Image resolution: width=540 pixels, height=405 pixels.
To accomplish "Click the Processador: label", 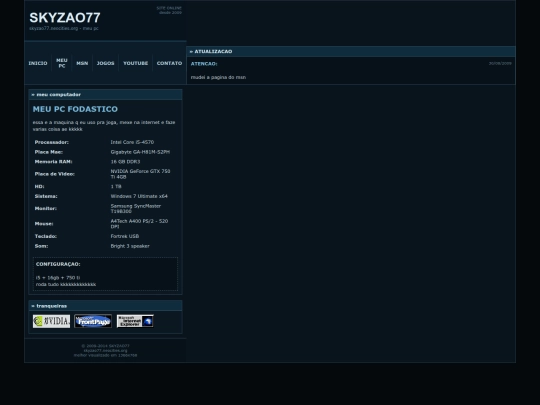I will pos(51,142).
